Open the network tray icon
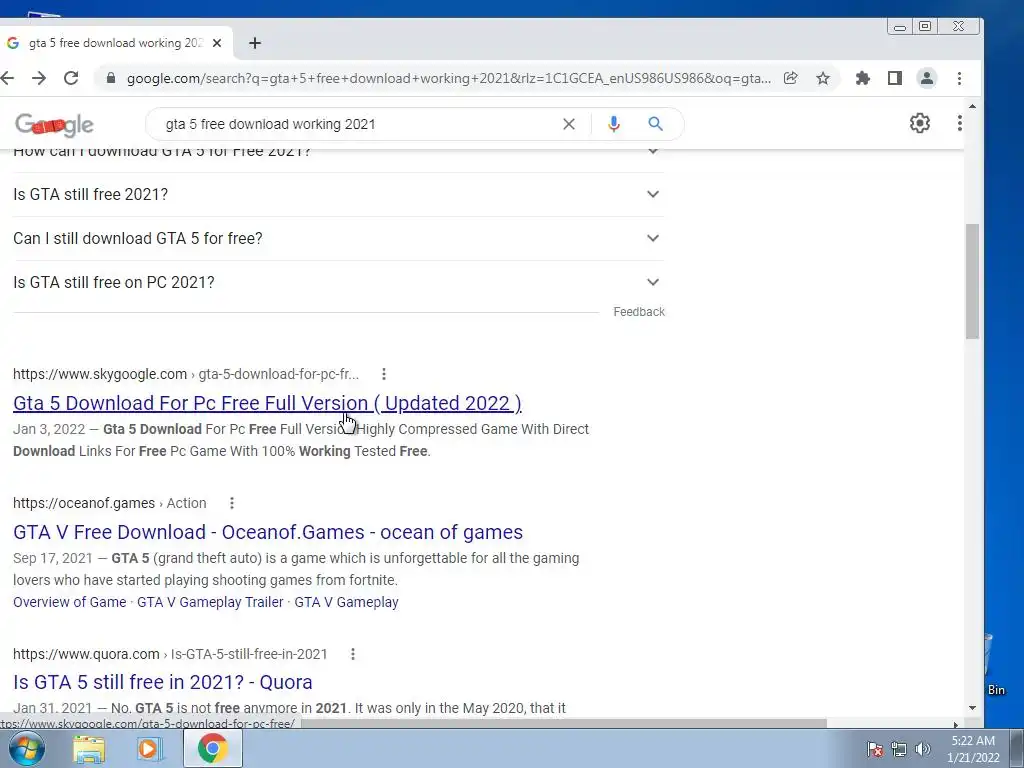Screen dimensions: 1024x768 899,749
